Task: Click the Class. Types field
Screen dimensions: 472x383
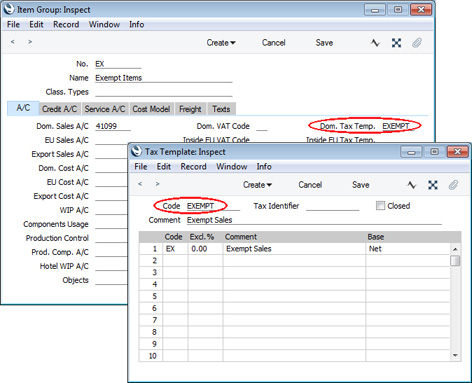Action: click(164, 92)
